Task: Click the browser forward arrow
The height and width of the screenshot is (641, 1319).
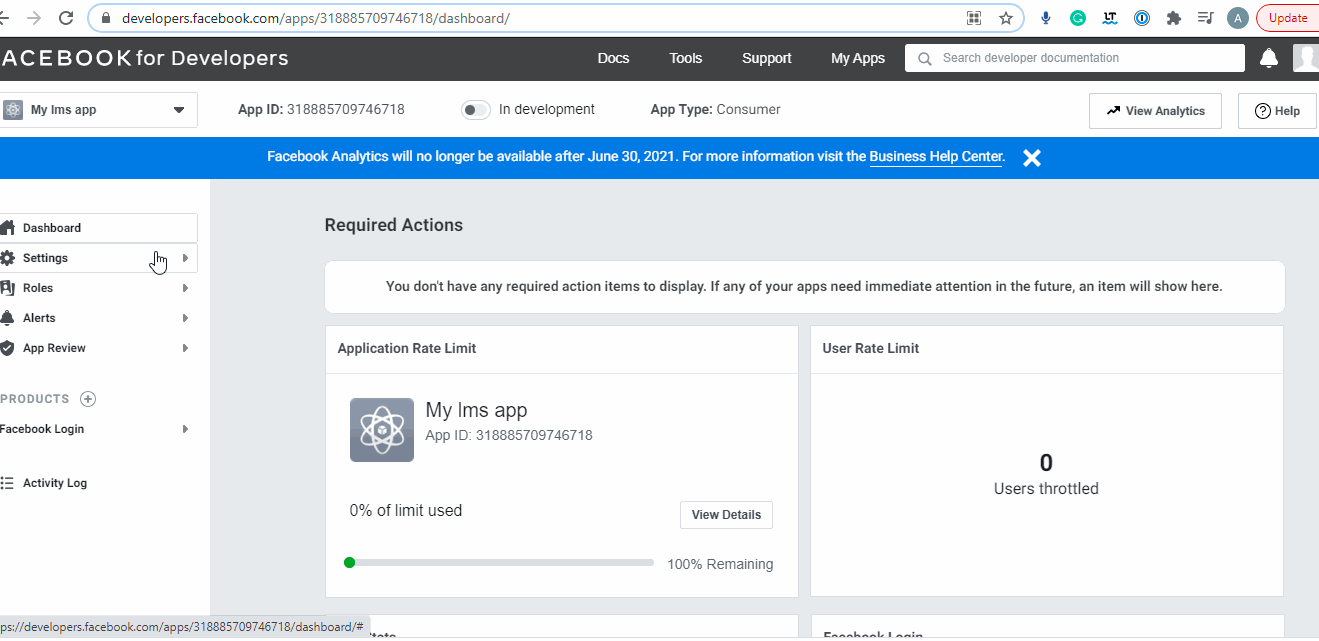Action: point(35,18)
